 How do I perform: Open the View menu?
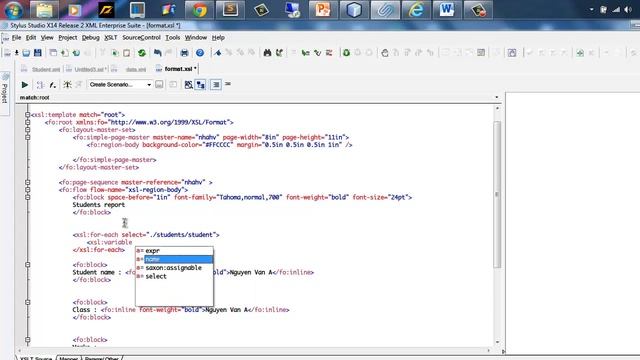pyautogui.click(x=47, y=38)
